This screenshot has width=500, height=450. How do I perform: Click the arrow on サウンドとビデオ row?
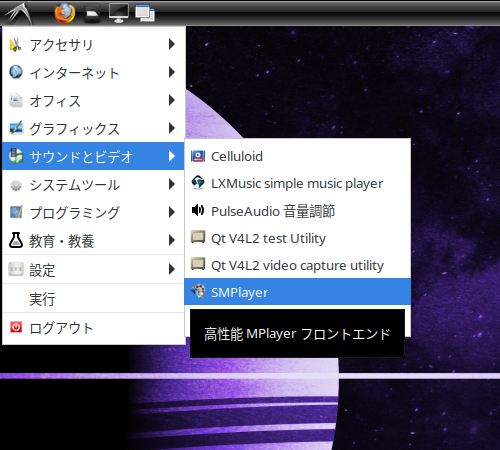point(172,156)
